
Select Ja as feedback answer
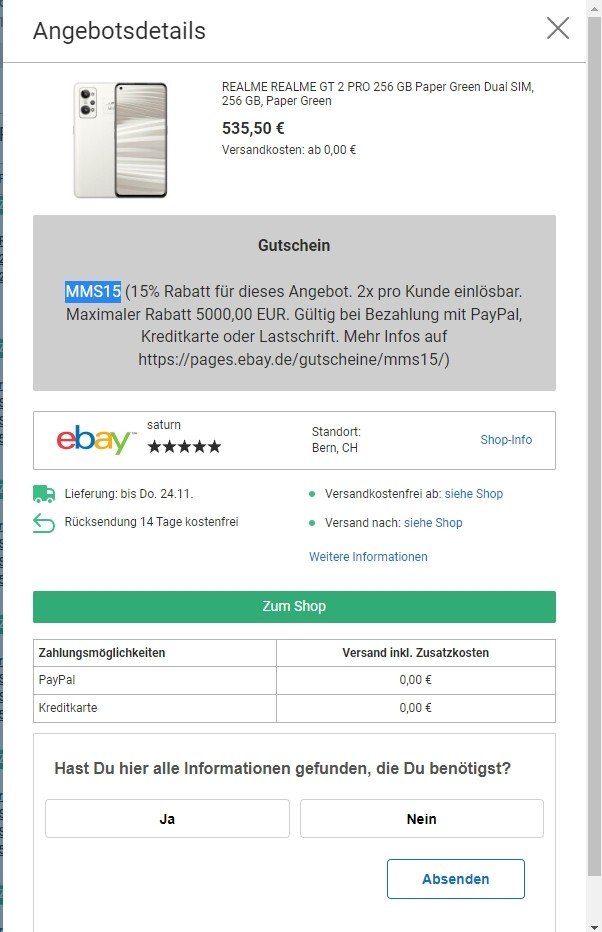pyautogui.click(x=167, y=818)
